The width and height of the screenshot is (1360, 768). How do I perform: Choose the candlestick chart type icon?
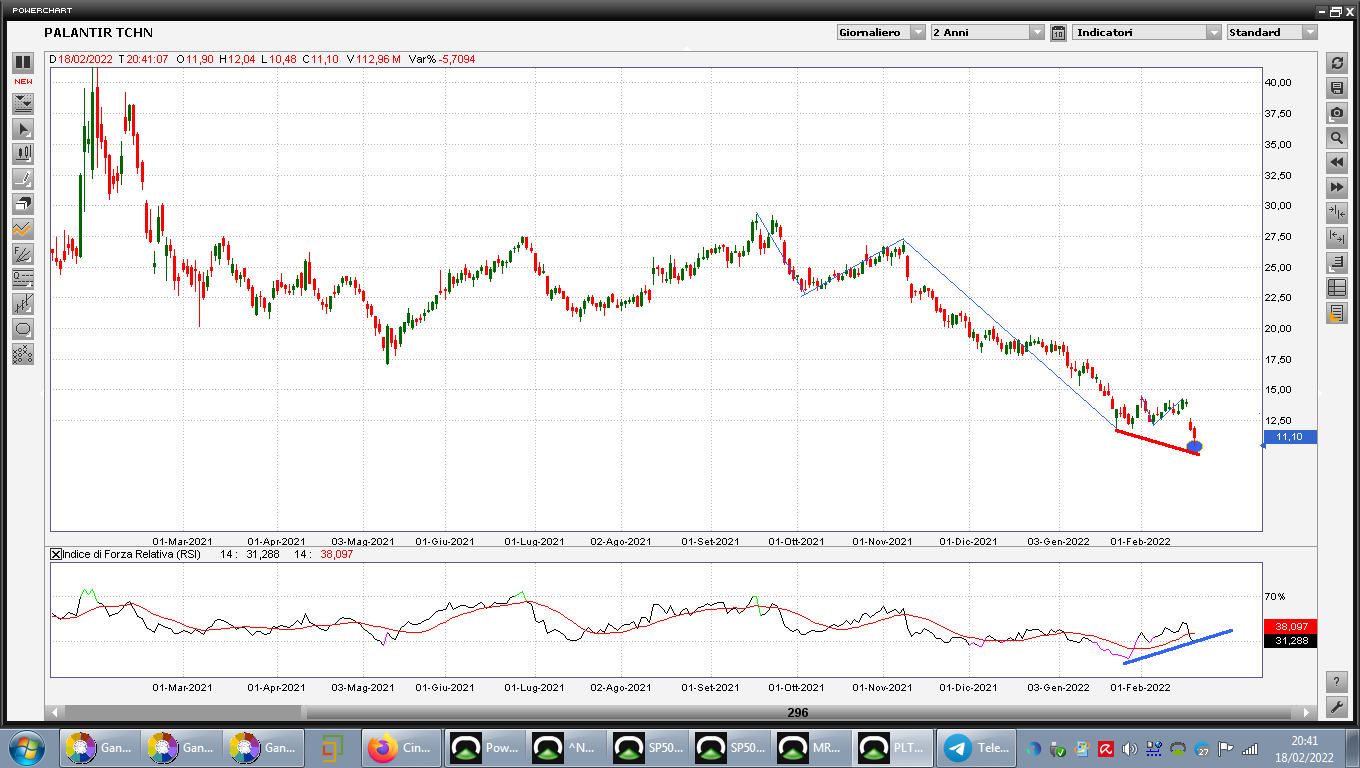click(22, 154)
